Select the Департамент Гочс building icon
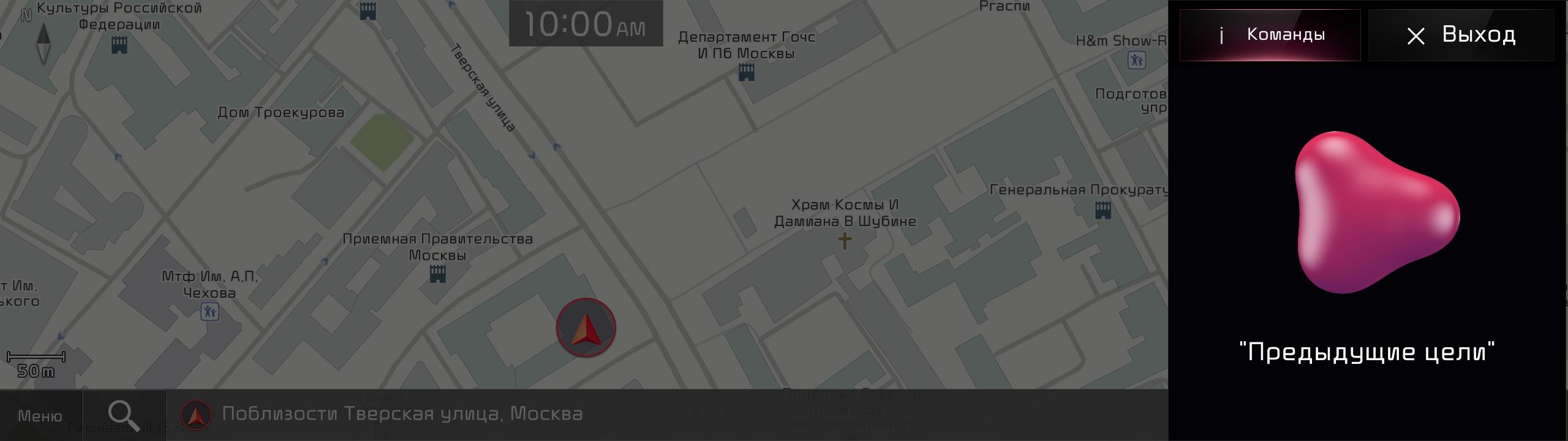This screenshot has height=441, width=1568. click(x=746, y=72)
